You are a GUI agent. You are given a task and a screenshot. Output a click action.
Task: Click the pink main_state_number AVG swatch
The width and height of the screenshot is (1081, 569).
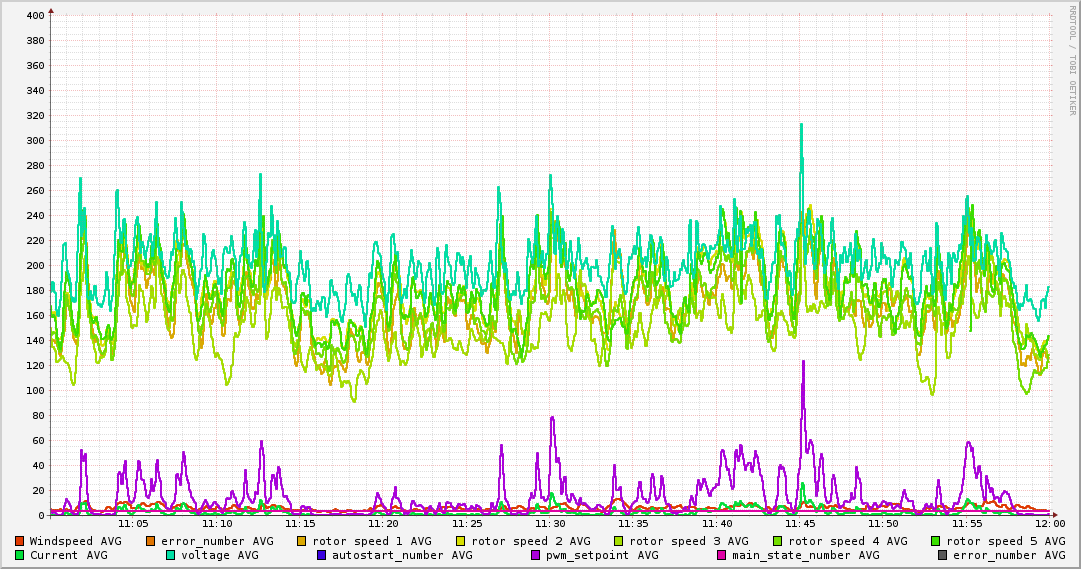[721, 555]
